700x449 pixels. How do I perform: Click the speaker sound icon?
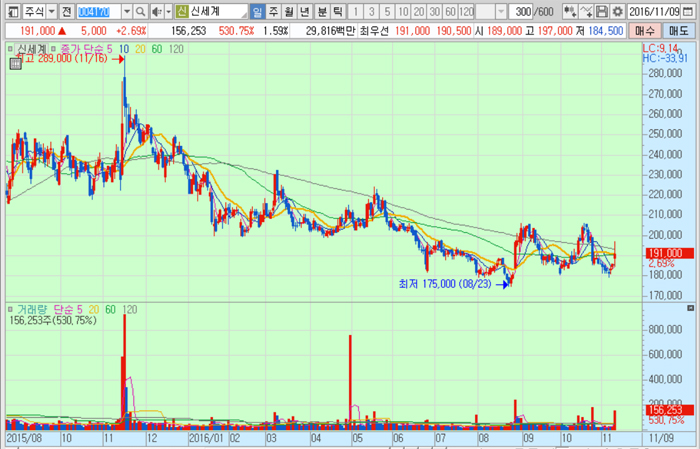coord(159,11)
